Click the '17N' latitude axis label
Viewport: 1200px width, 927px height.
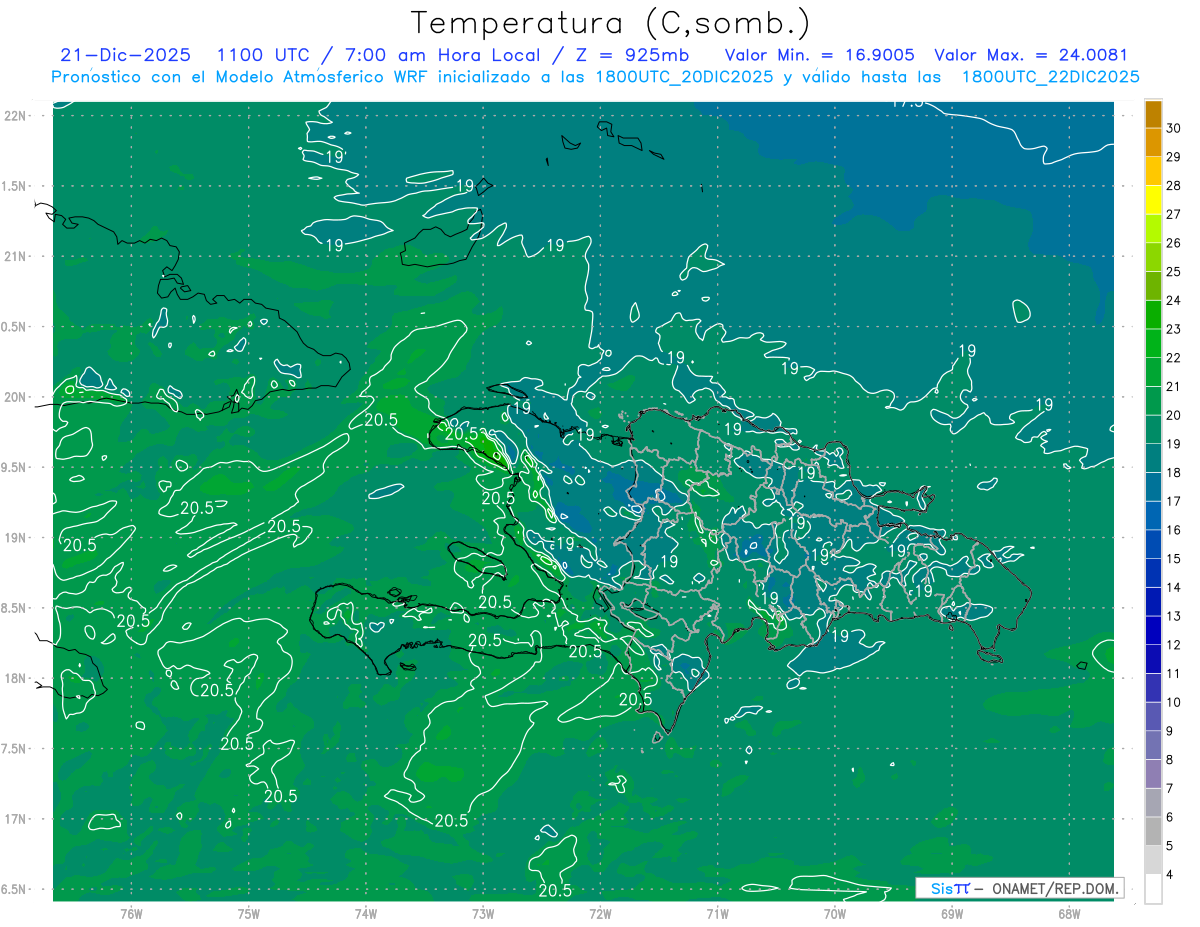pos(15,819)
